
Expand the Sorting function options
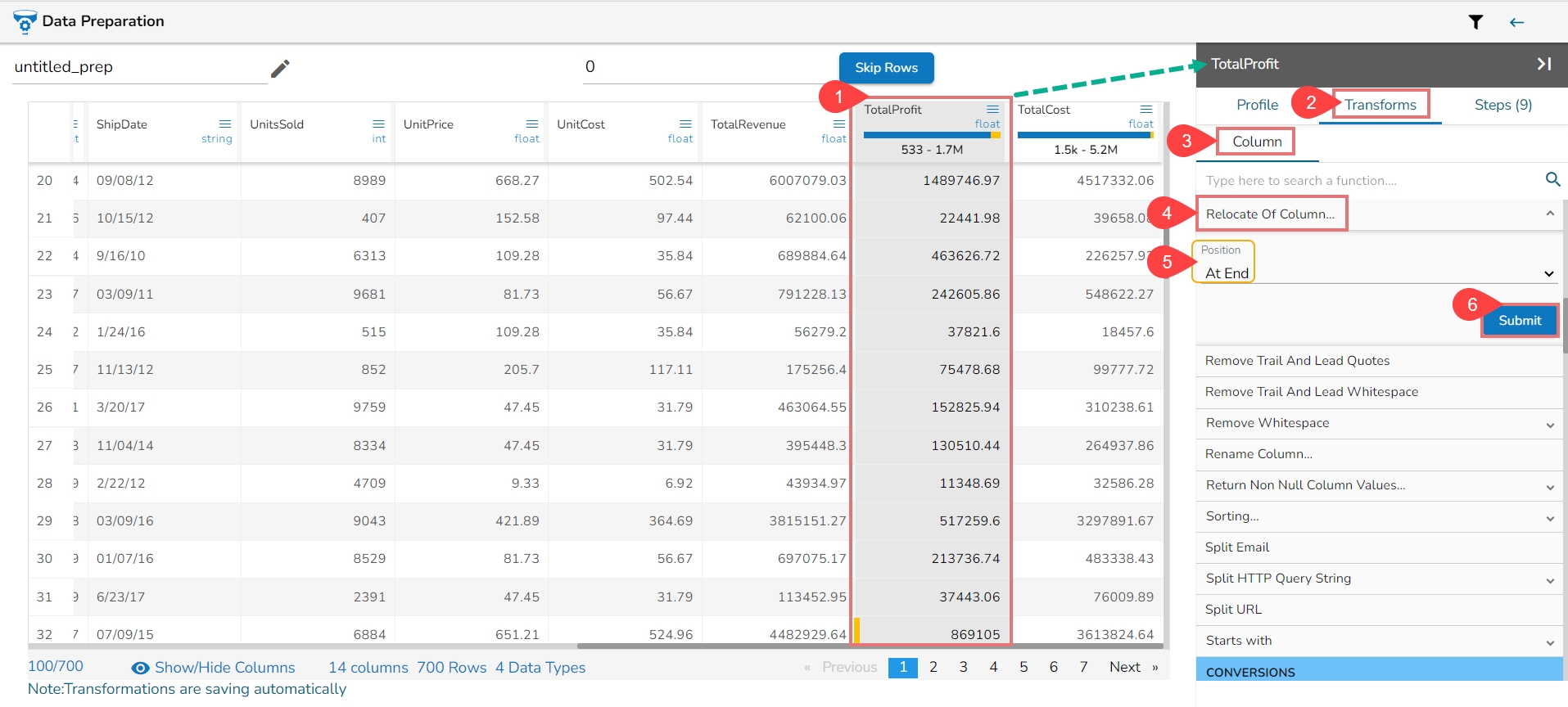(1549, 518)
